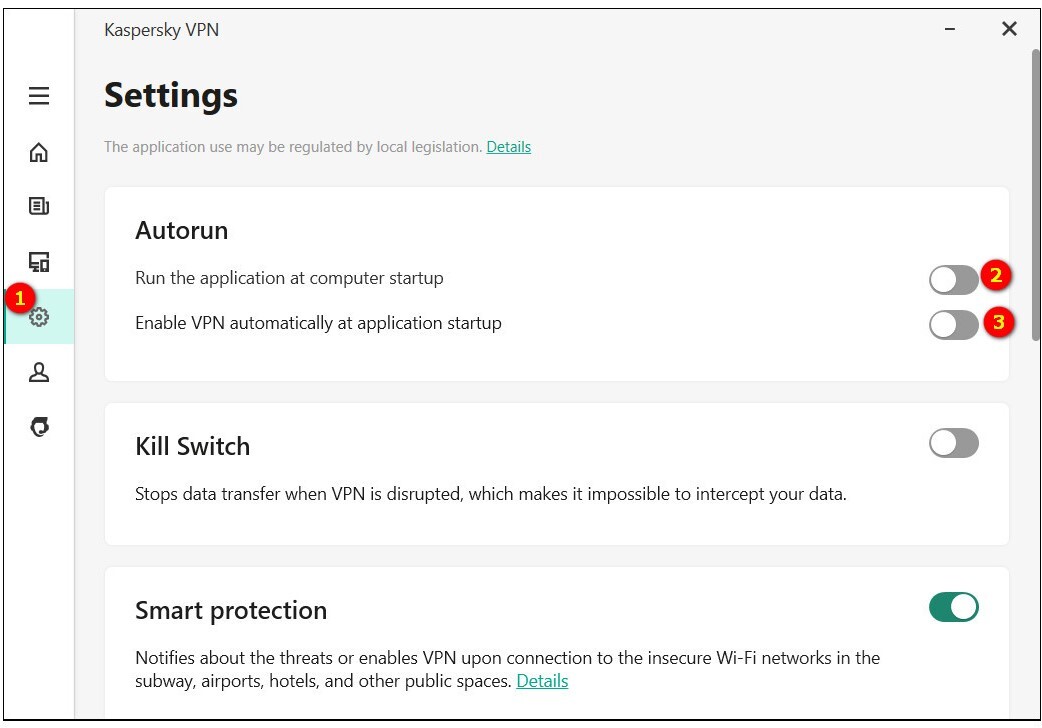Click the vertical scrollbar thumb
The width and height of the screenshot is (1042, 728).
(x=1035, y=195)
